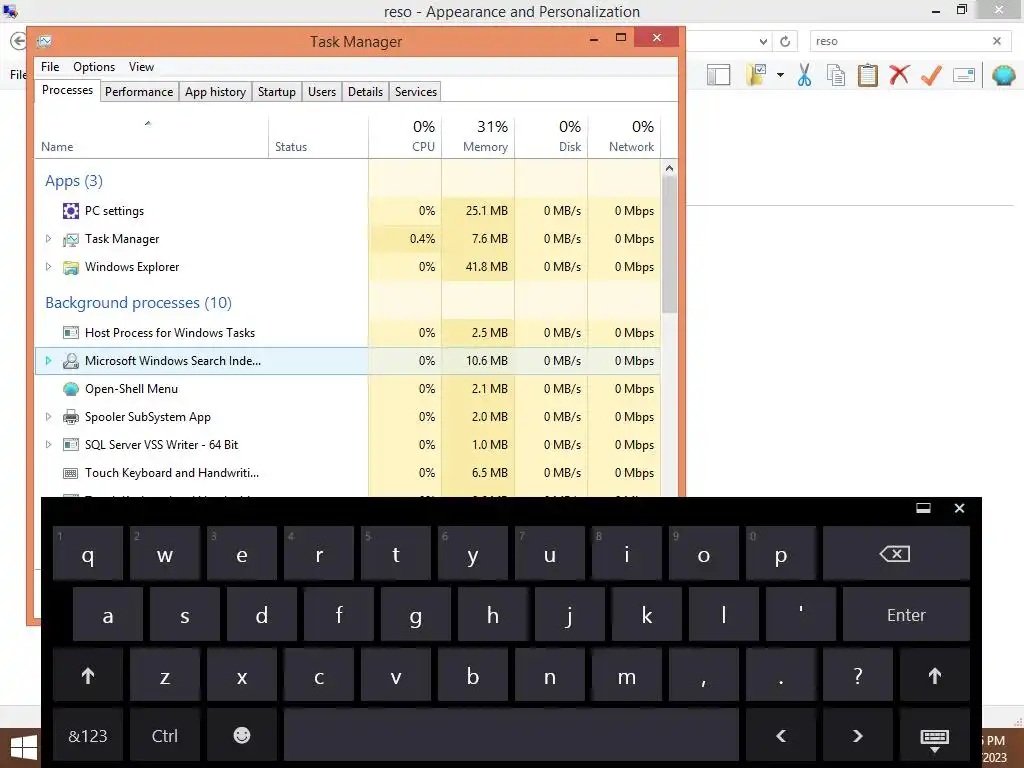Tap the backspace key on touch keyboard
Viewport: 1024px width, 768px height.
tap(895, 554)
